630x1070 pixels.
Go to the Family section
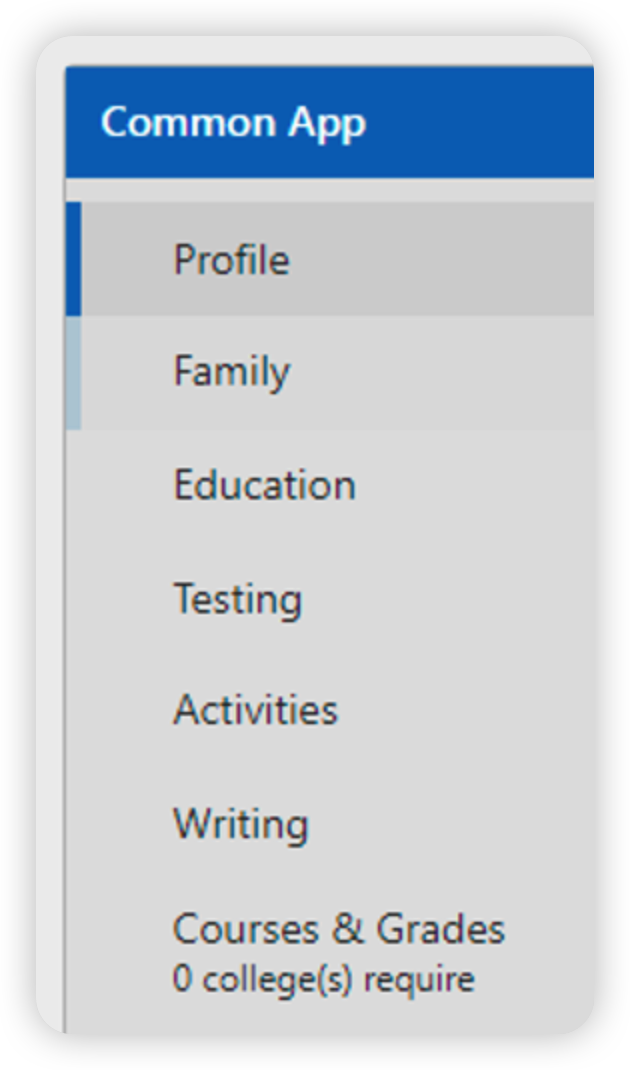(x=231, y=372)
